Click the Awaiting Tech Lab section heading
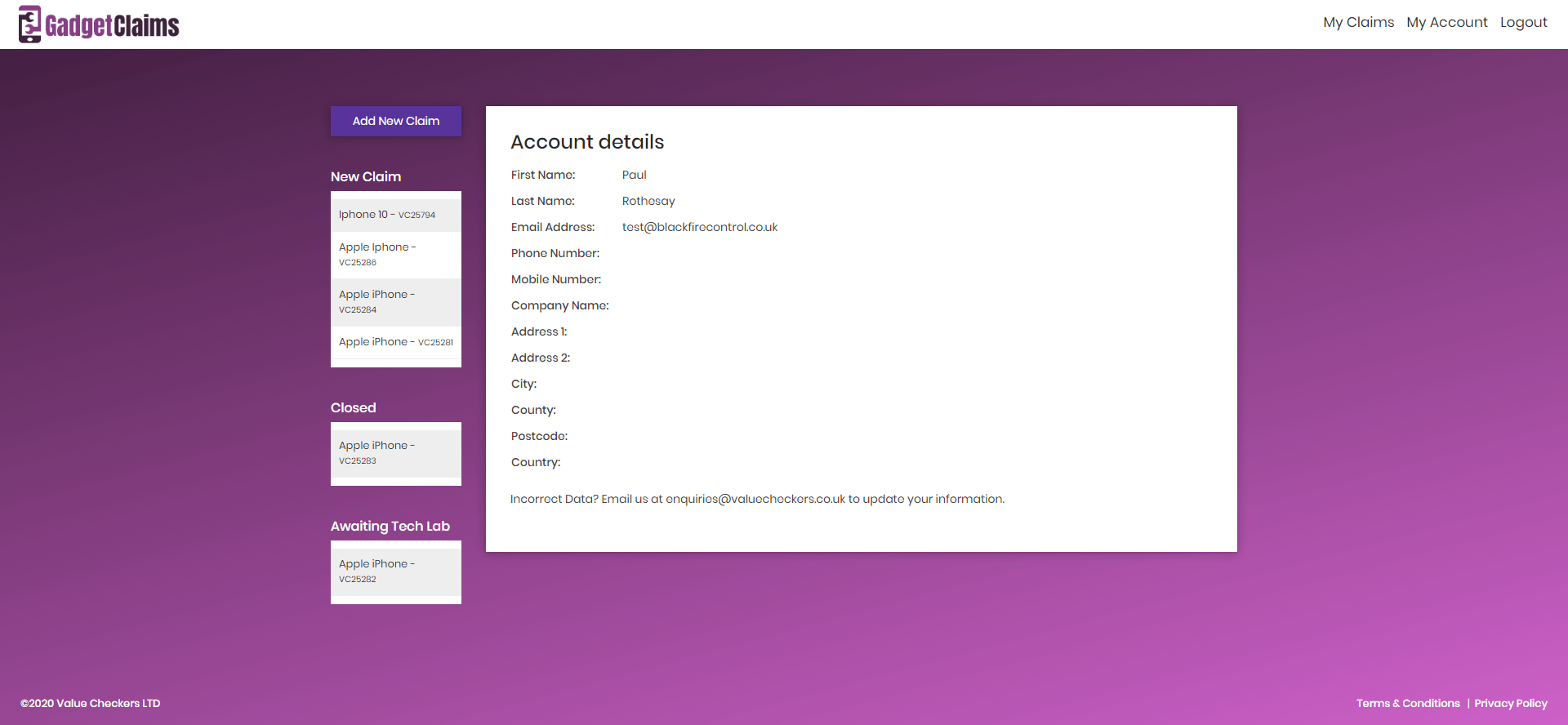This screenshot has width=1568, height=725. 390,526
